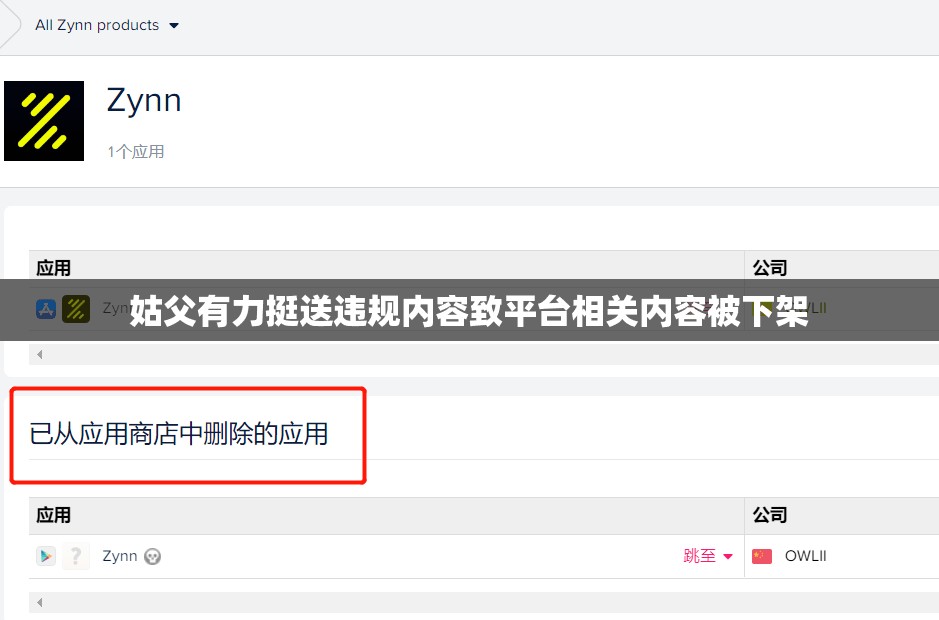
Task: Click the large Zynn logo thumbnail
Action: (44, 121)
